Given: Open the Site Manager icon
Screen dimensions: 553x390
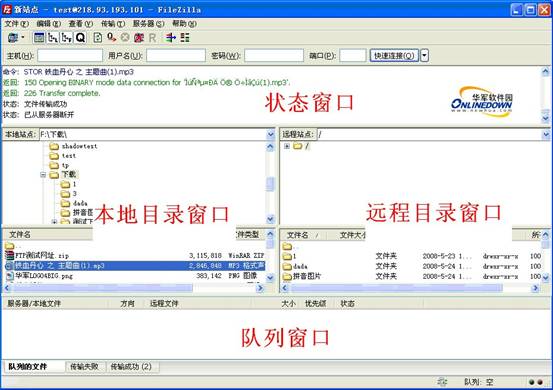Looking at the screenshot, I should [13, 37].
